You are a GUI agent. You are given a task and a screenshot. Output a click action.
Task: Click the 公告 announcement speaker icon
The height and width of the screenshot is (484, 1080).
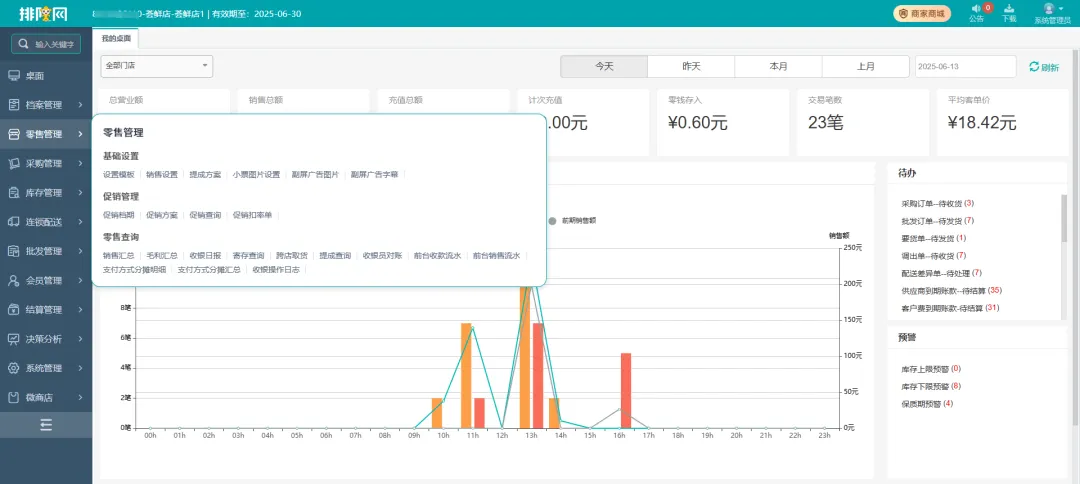coord(976,9)
